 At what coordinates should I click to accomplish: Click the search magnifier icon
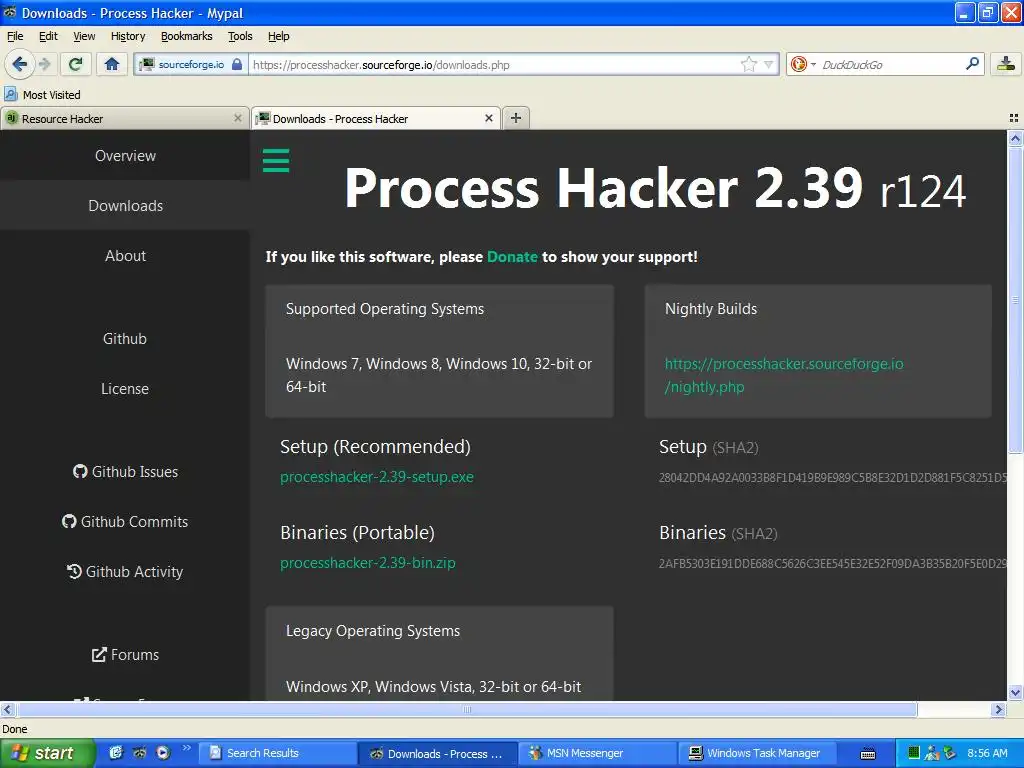(972, 64)
